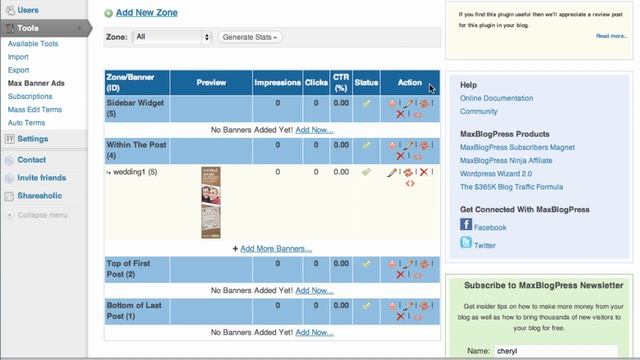
Task: Click the Name input field containing cheryl
Action: (556, 351)
